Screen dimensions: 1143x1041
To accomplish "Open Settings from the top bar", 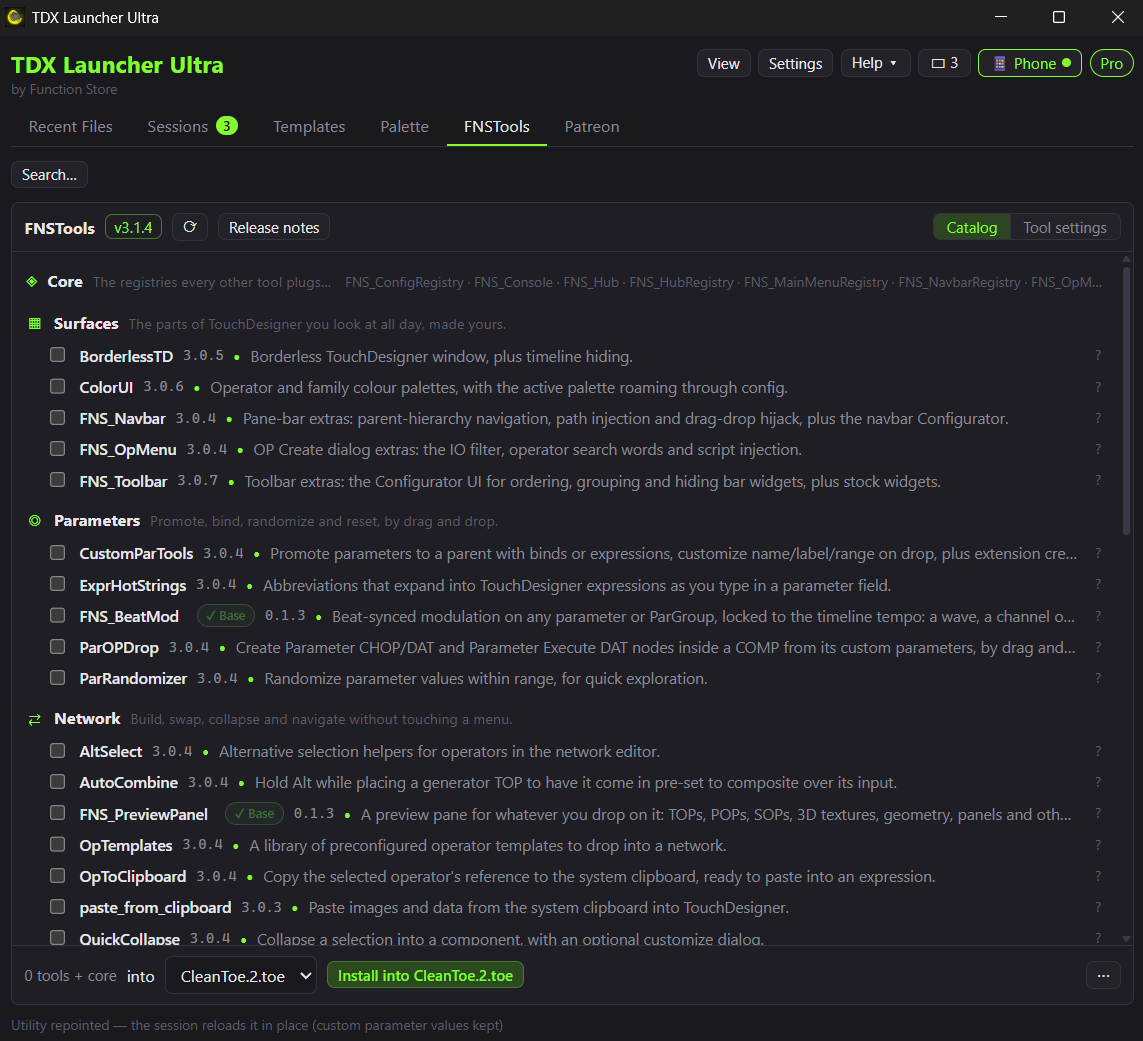I will [x=795, y=63].
